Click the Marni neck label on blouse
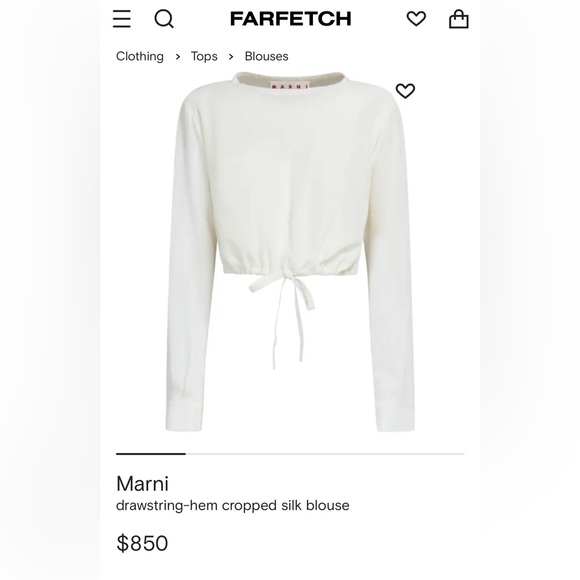580x580 pixels. [290, 86]
